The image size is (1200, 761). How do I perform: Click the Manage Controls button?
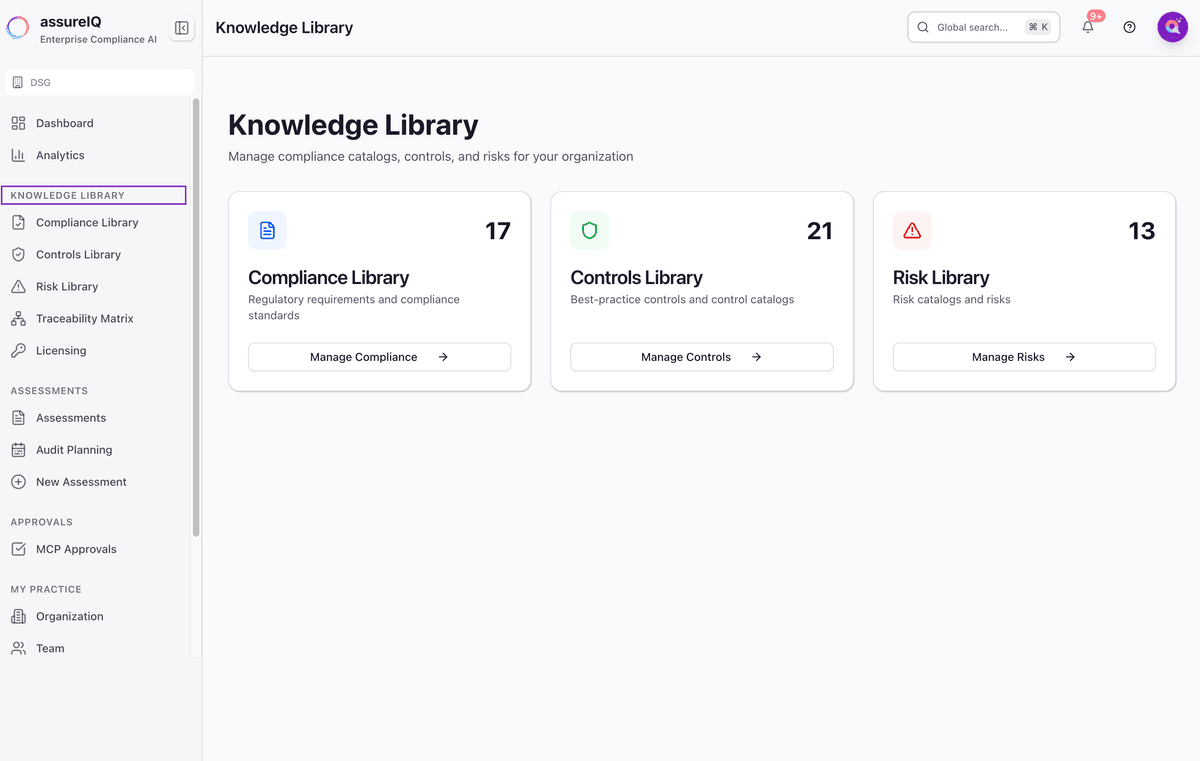point(701,357)
